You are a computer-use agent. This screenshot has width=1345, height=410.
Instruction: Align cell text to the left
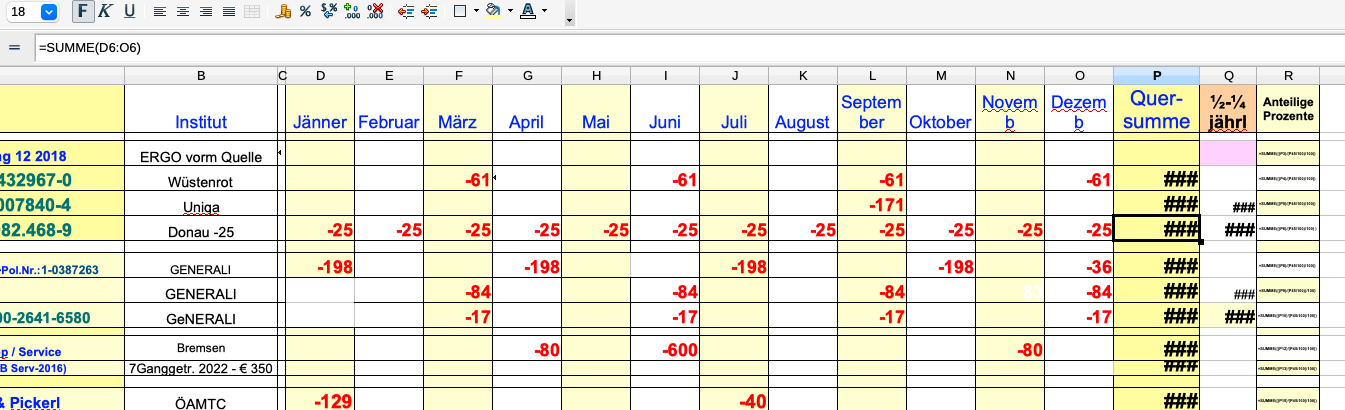pos(160,12)
